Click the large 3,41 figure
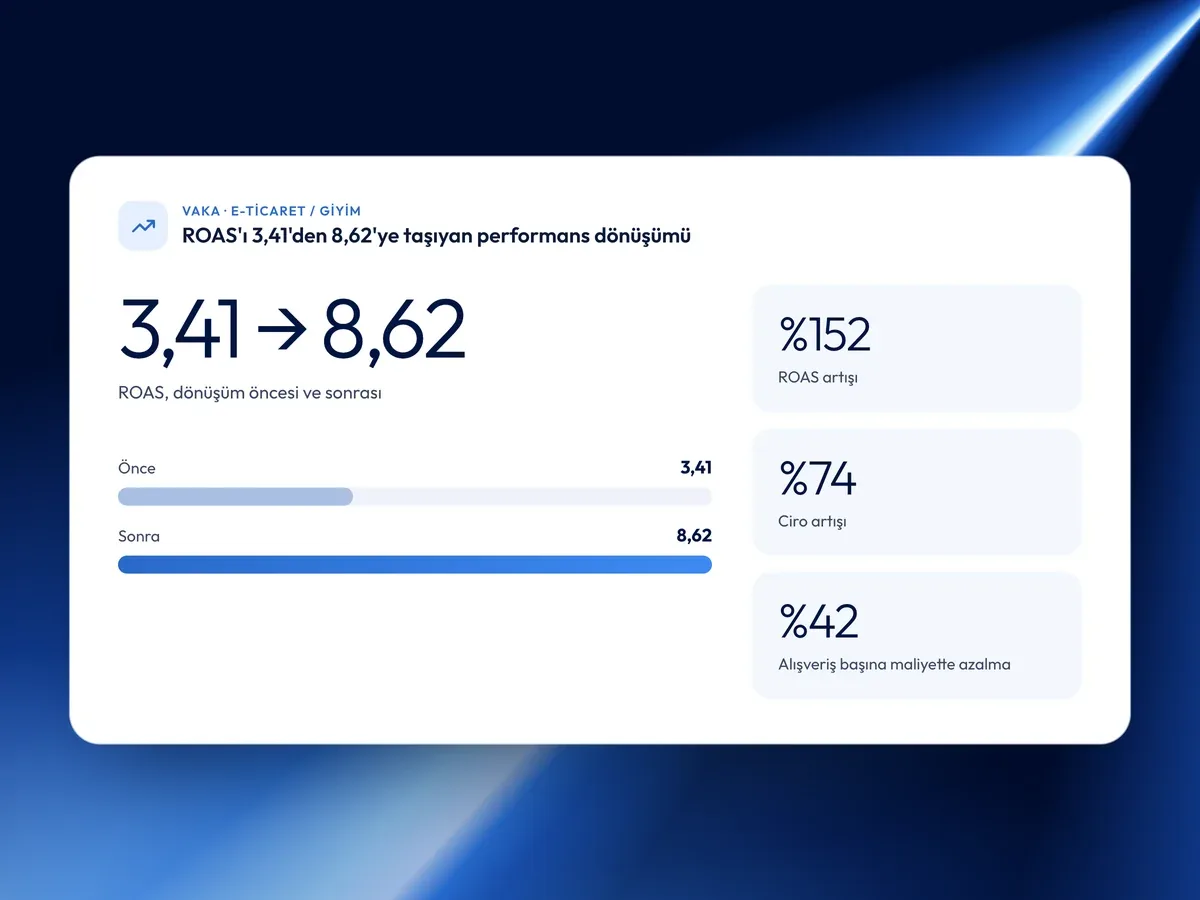Image resolution: width=1200 pixels, height=900 pixels. (x=180, y=330)
